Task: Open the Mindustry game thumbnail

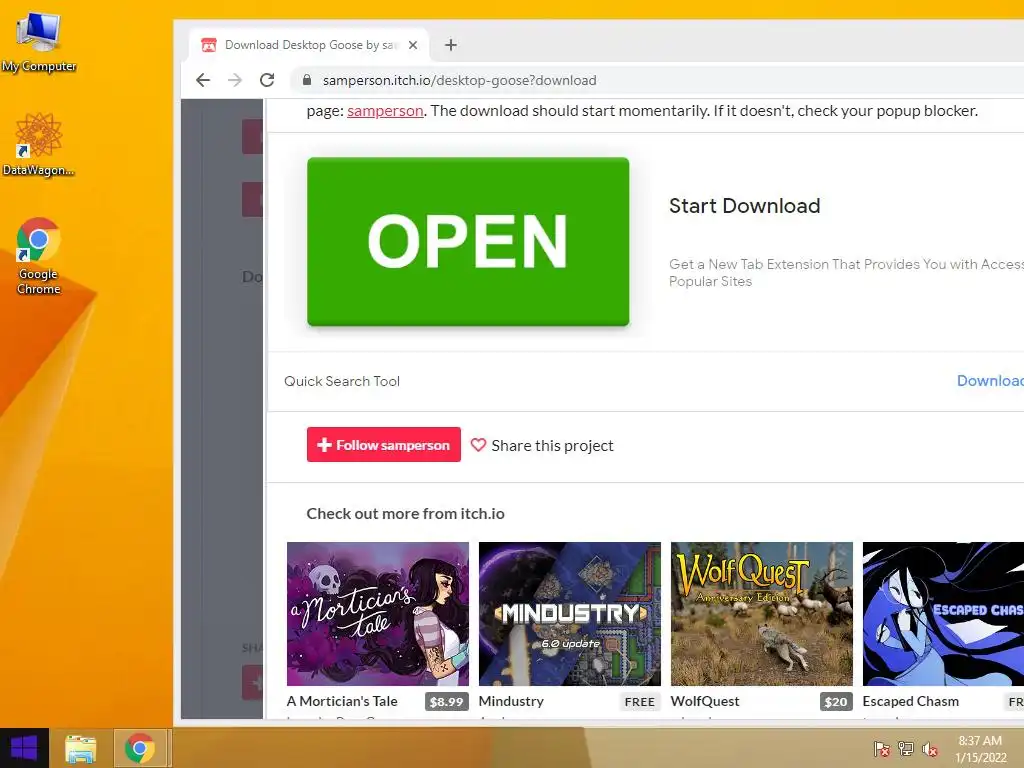Action: pyautogui.click(x=570, y=614)
